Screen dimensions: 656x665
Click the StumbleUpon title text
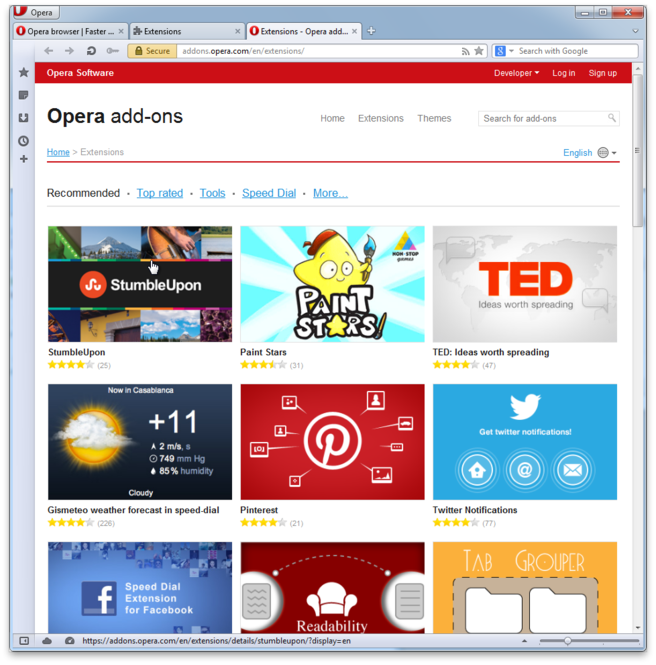point(77,352)
